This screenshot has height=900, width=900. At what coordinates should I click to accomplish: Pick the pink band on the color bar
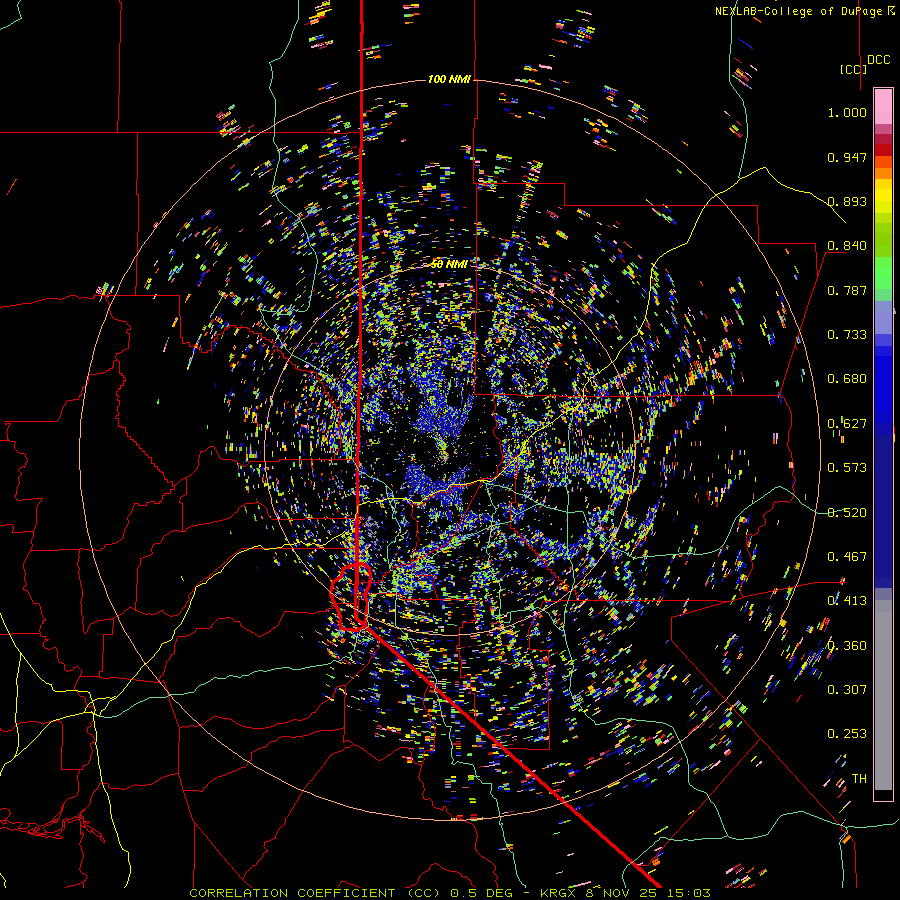coord(883,106)
